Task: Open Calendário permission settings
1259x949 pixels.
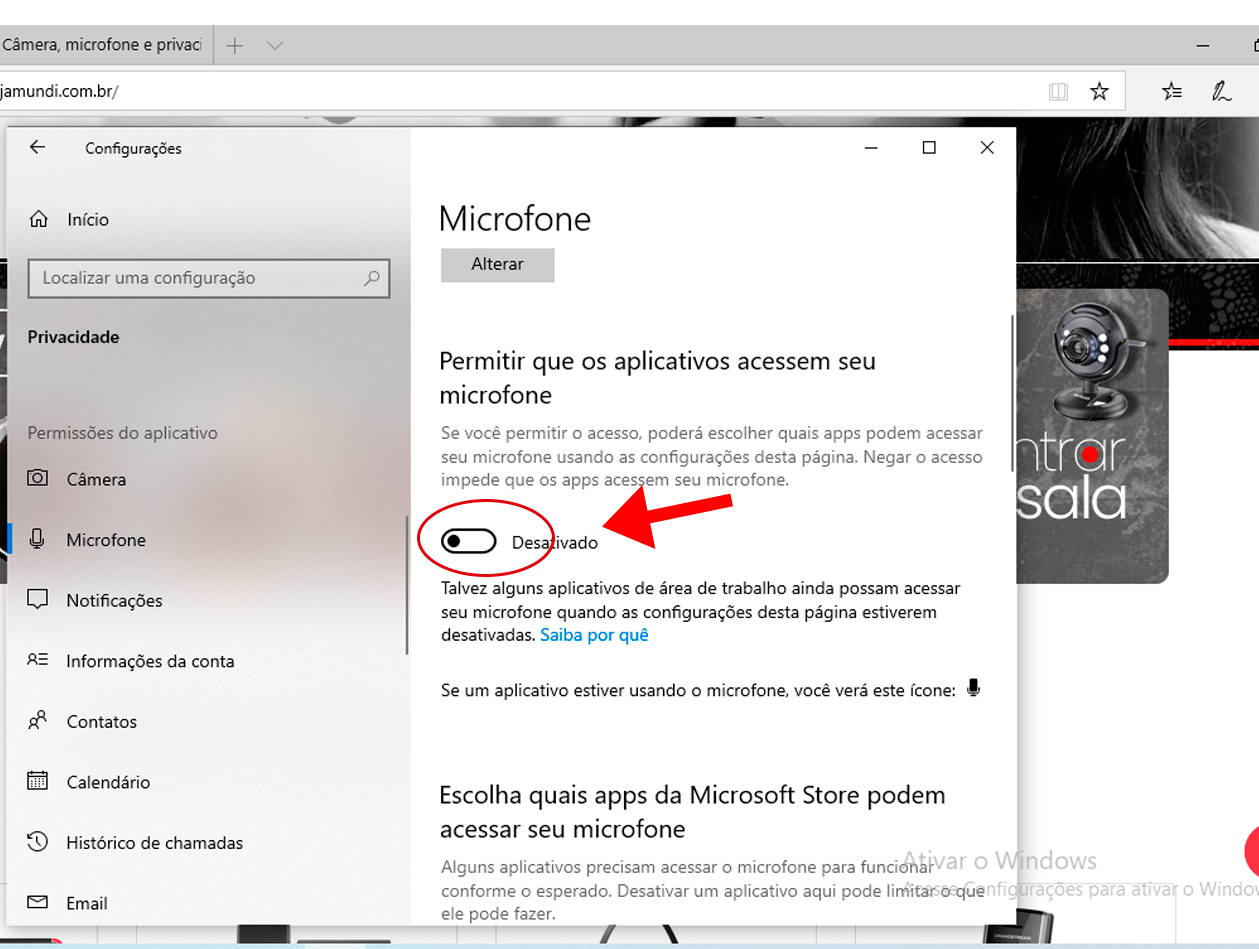Action: [x=108, y=782]
